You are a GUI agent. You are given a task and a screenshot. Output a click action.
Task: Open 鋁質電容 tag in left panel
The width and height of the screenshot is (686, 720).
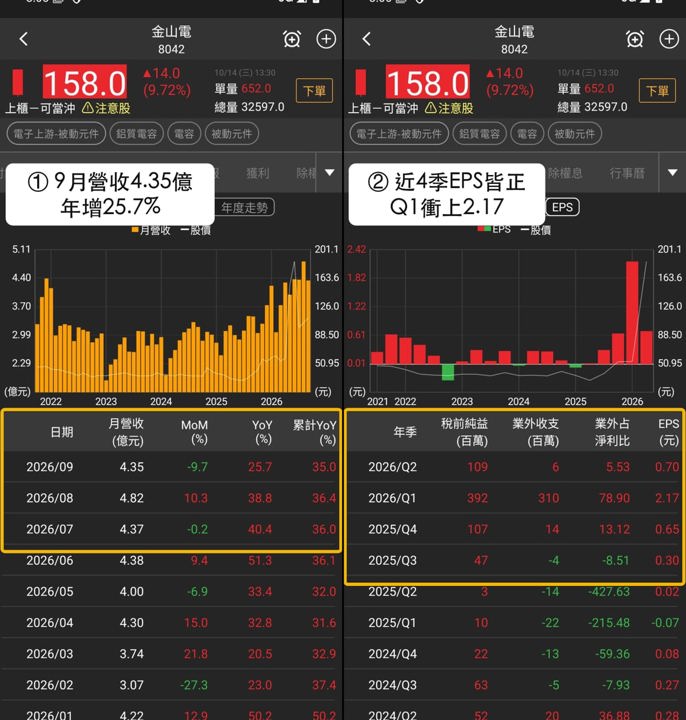tap(137, 134)
